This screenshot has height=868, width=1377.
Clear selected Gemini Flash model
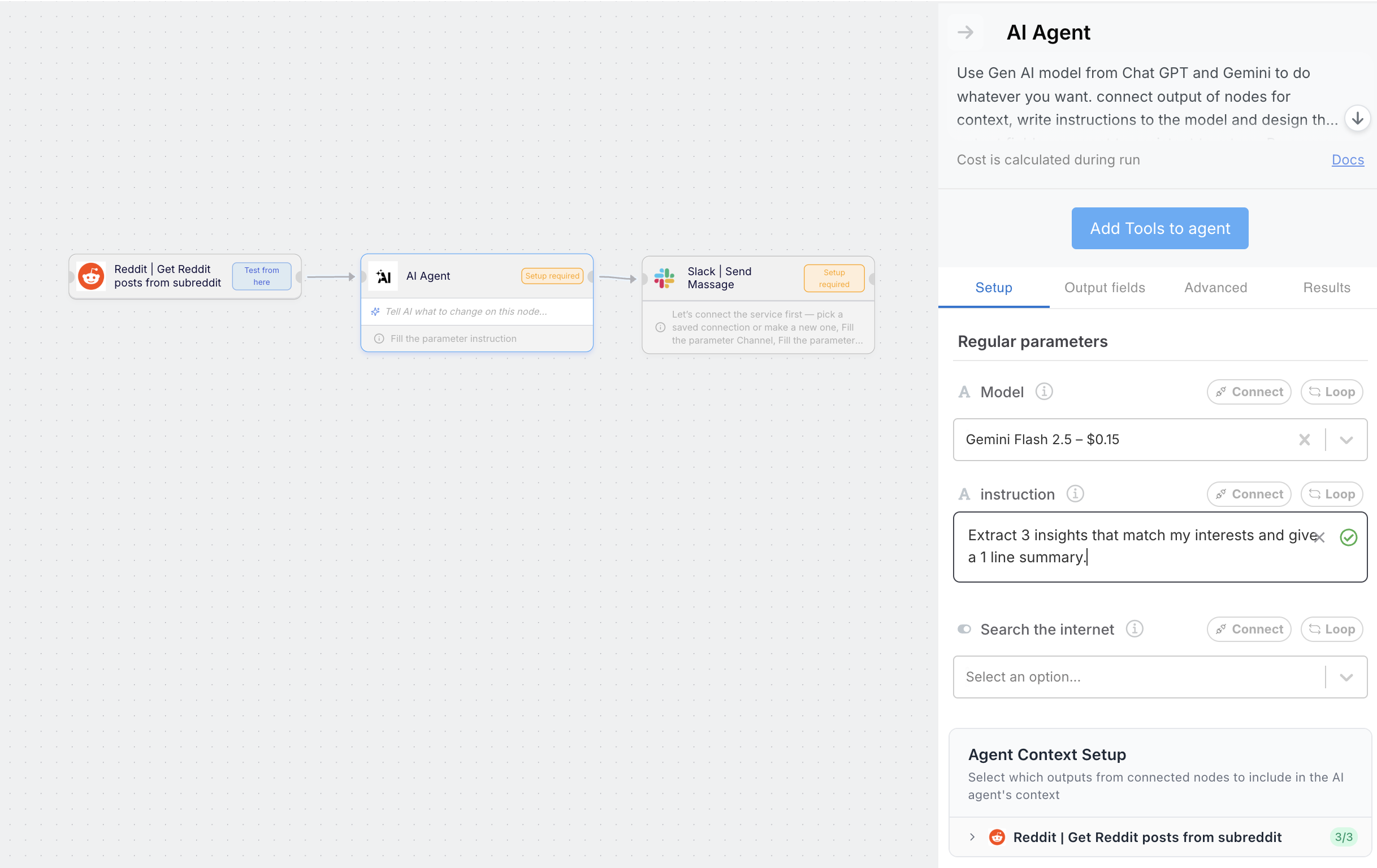[x=1304, y=440]
